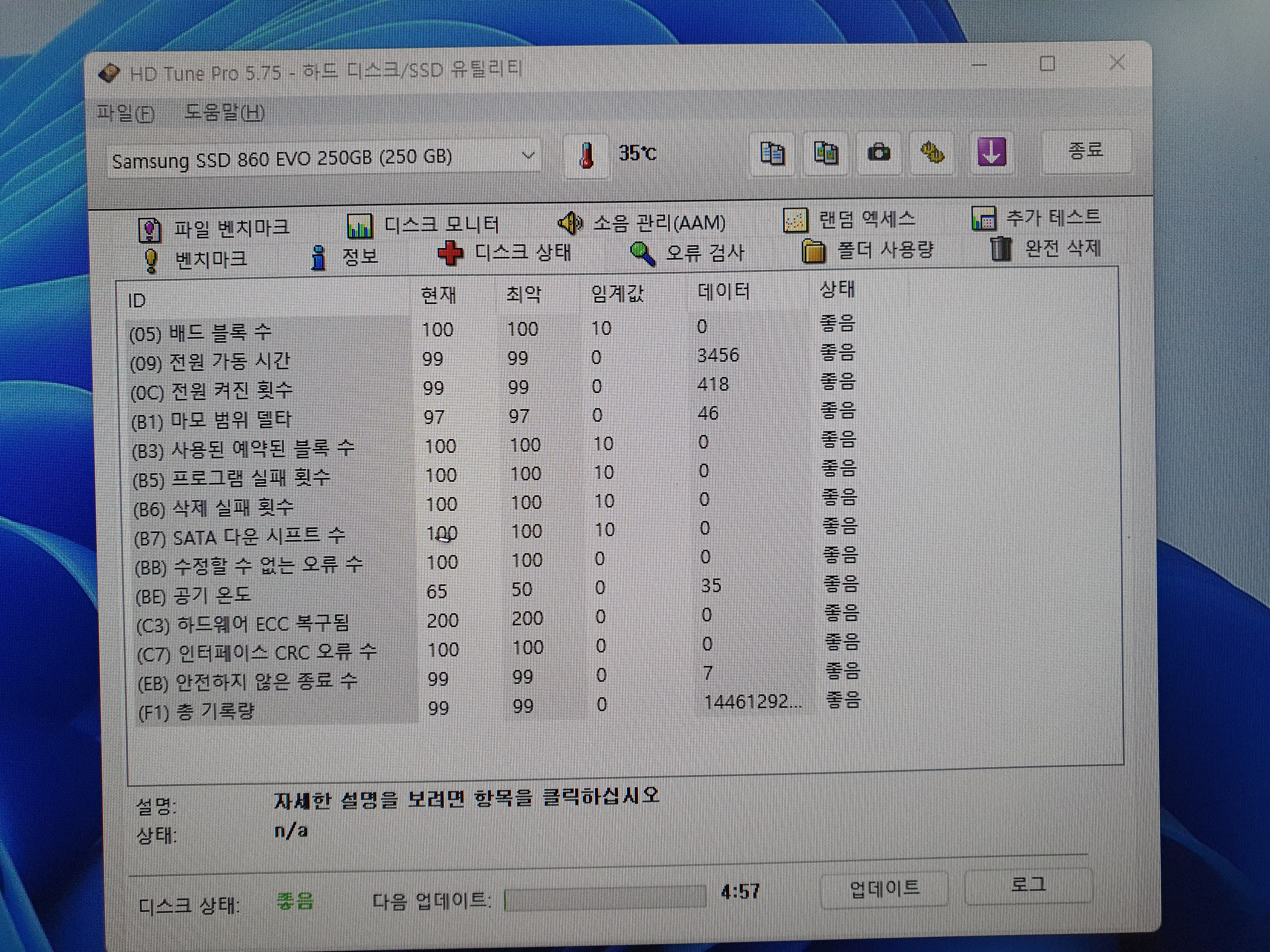Open the options wrench icon
The height and width of the screenshot is (952, 1270).
[932, 153]
